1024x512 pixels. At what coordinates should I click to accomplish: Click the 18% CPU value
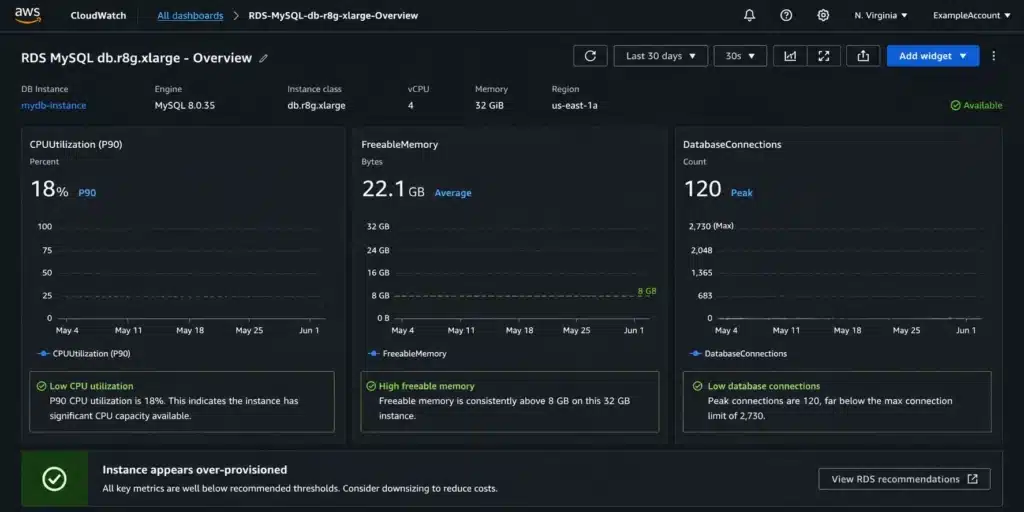tap(49, 189)
